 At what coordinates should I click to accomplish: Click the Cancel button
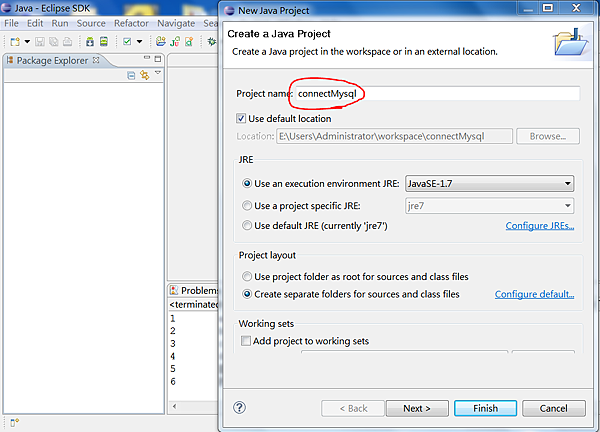click(553, 408)
